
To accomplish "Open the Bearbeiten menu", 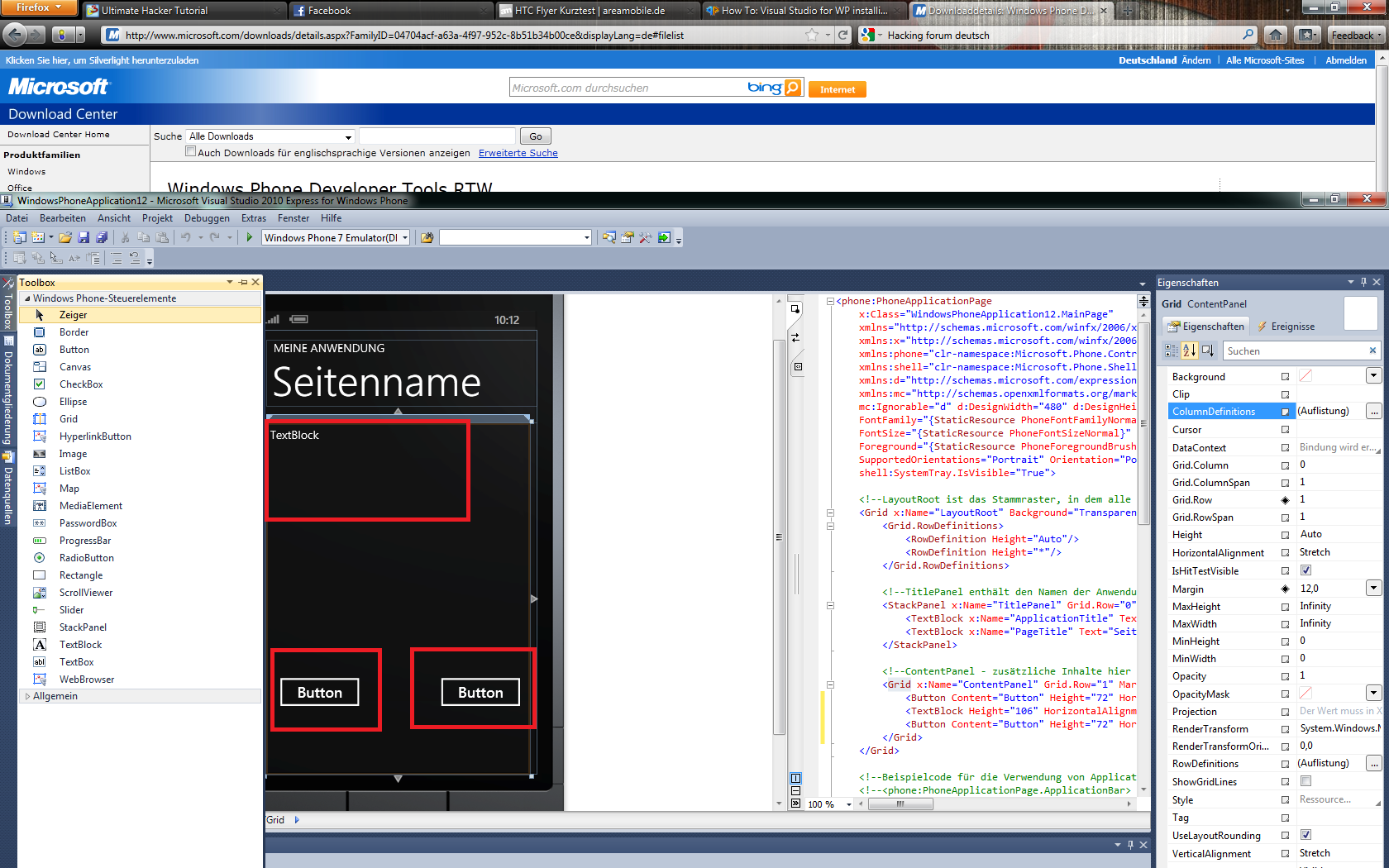I will click(63, 218).
